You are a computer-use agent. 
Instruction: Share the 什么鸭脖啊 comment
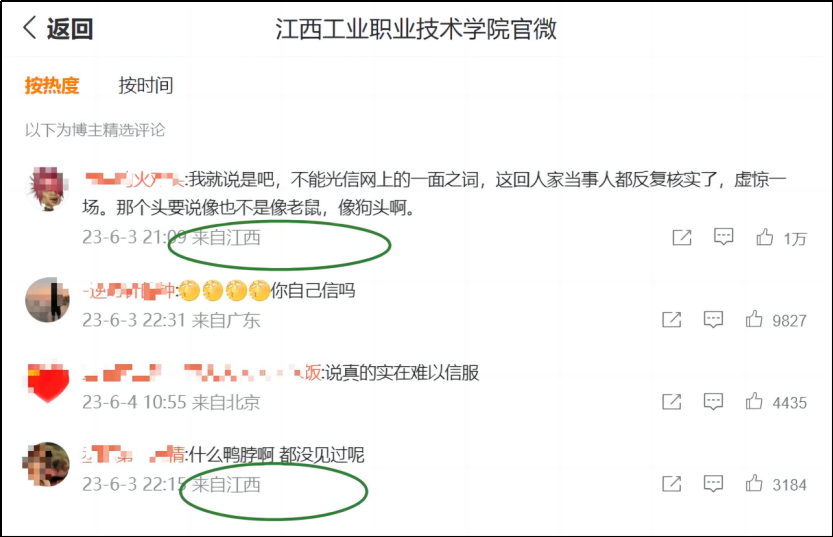[672, 483]
